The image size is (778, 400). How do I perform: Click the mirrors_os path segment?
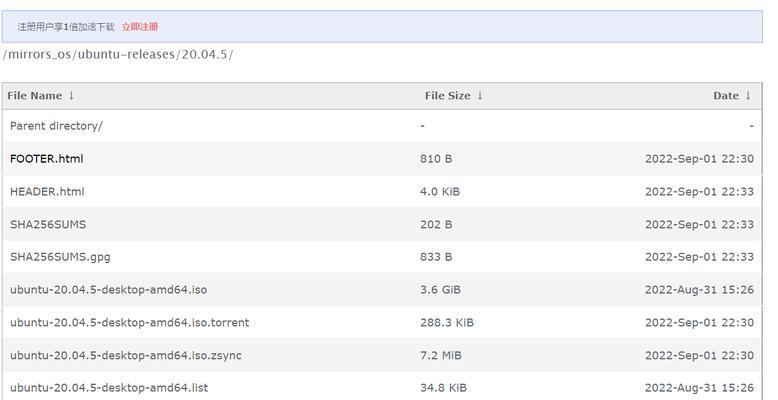pyautogui.click(x=40, y=54)
